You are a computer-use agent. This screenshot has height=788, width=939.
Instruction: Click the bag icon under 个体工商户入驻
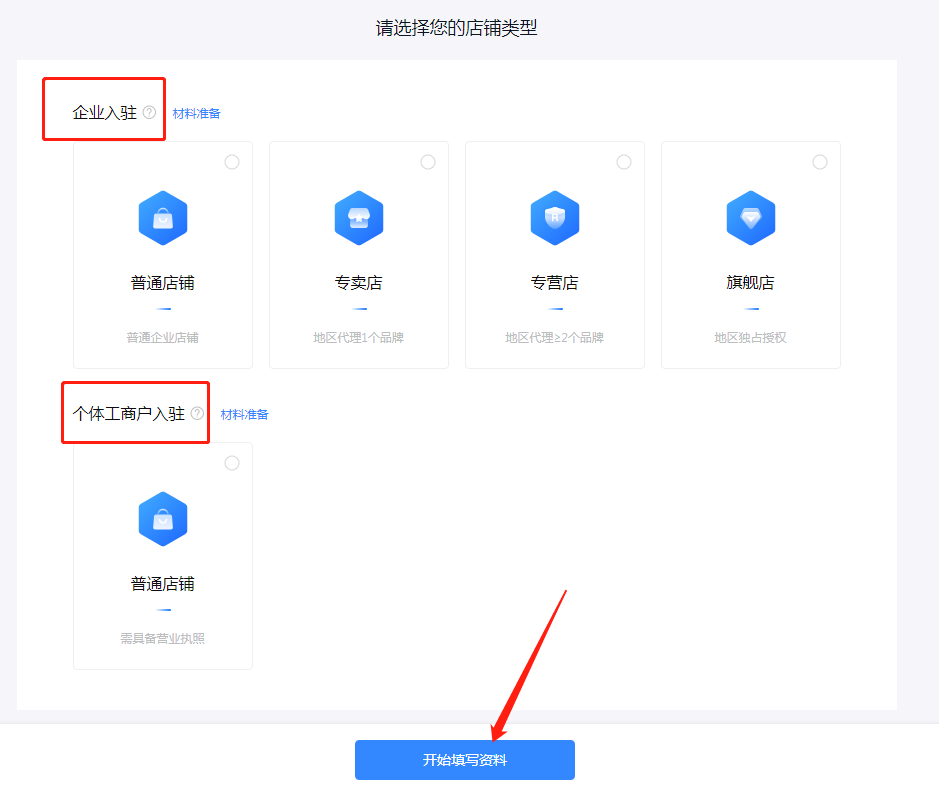162,518
